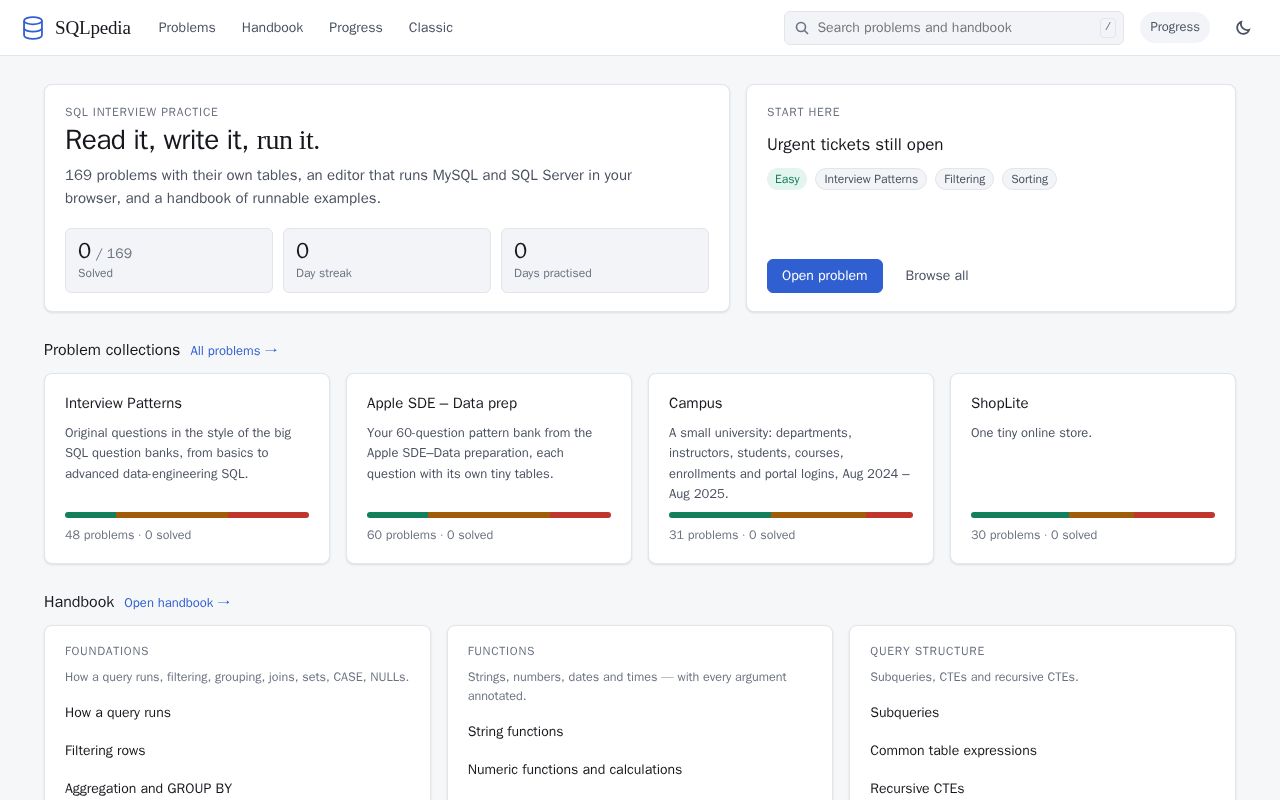Click the Browse all link
The image size is (1280, 800).
coord(937,276)
